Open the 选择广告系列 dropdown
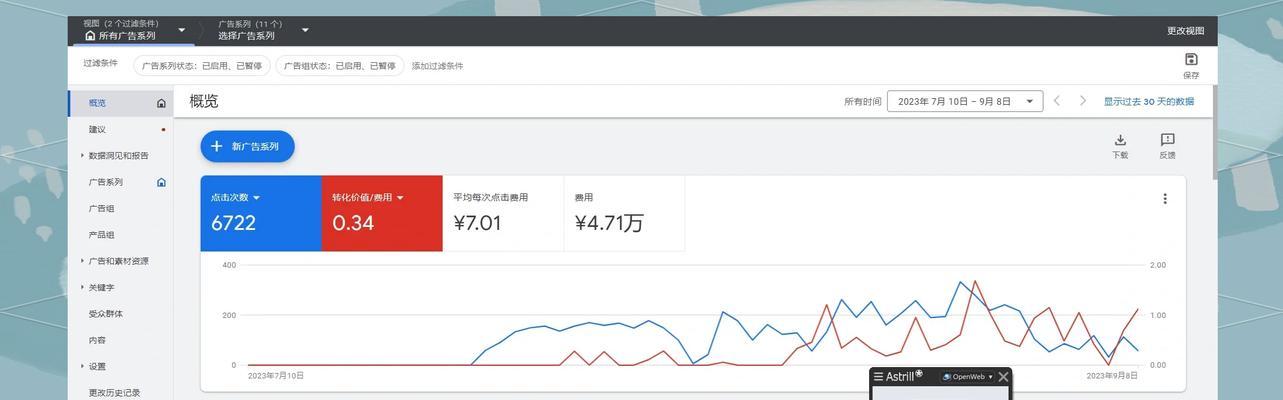Image resolution: width=1283 pixels, height=400 pixels. (x=305, y=30)
